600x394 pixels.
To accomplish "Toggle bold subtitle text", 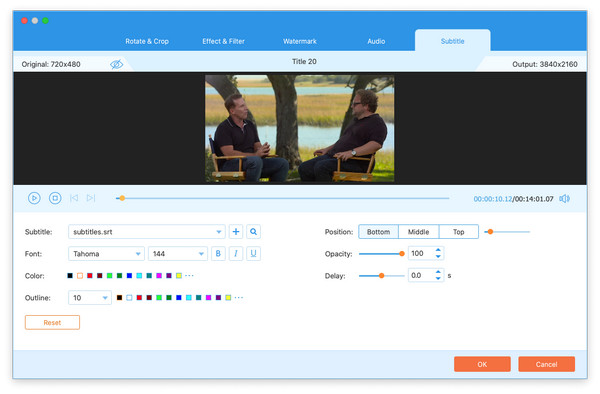I will [218, 253].
